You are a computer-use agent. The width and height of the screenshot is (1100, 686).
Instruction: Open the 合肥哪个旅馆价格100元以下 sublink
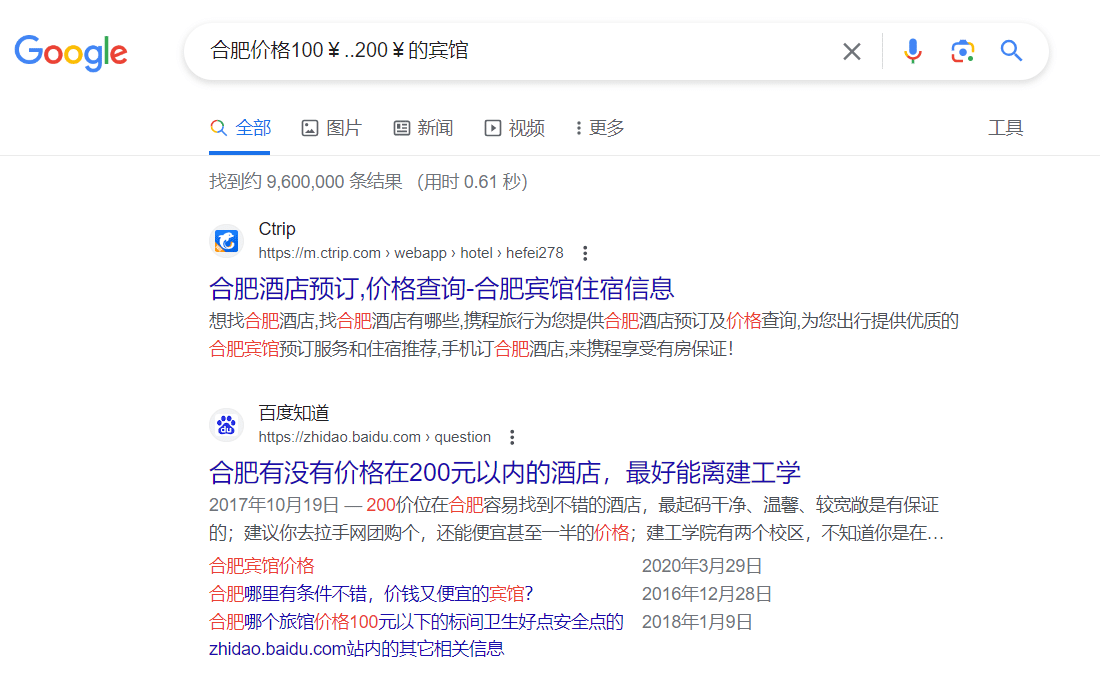coord(416,622)
